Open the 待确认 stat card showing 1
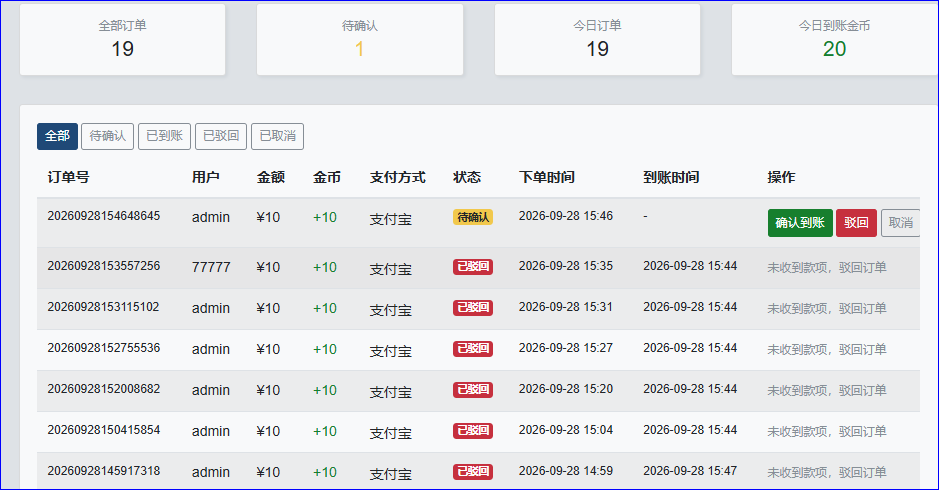 click(360, 40)
